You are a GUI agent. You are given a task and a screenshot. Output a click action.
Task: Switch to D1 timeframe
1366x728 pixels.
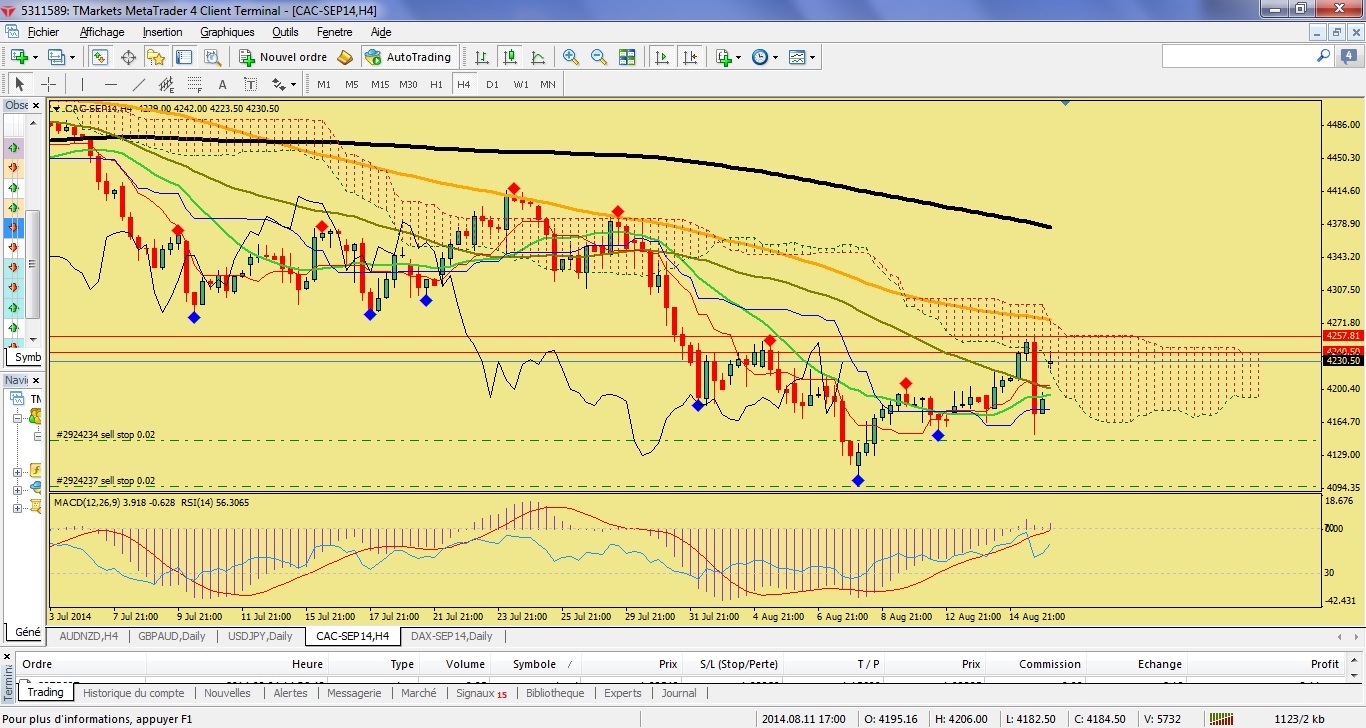click(x=492, y=84)
